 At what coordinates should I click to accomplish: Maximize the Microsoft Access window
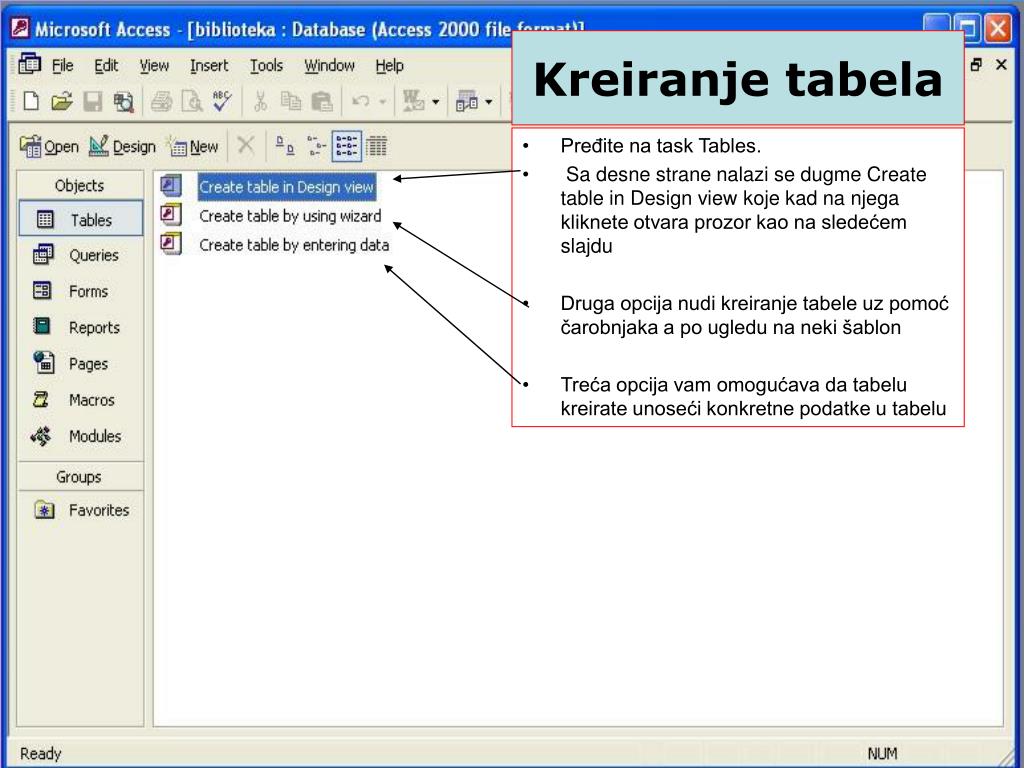coord(967,28)
